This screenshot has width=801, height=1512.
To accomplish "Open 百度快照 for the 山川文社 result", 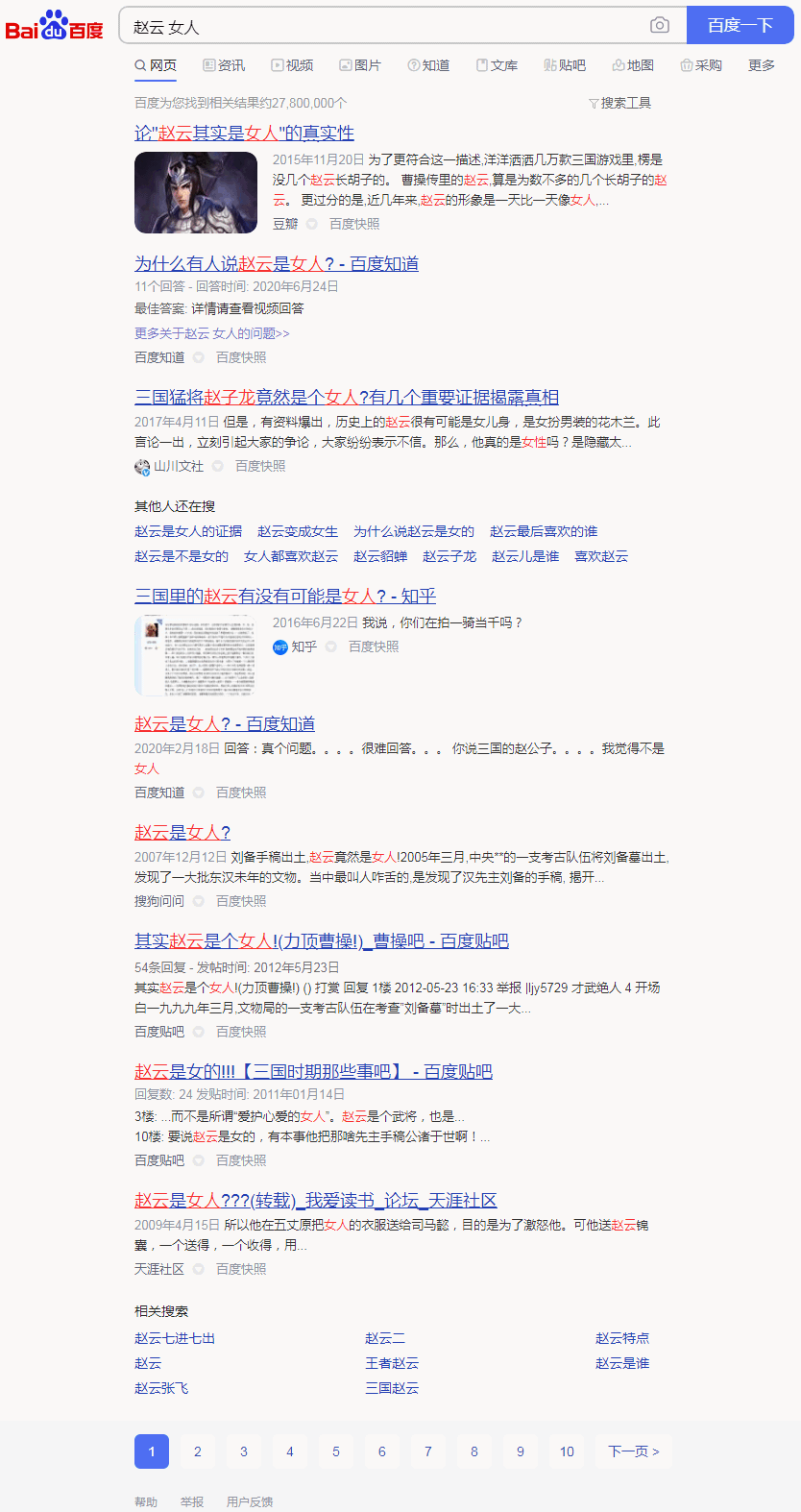I will point(260,466).
